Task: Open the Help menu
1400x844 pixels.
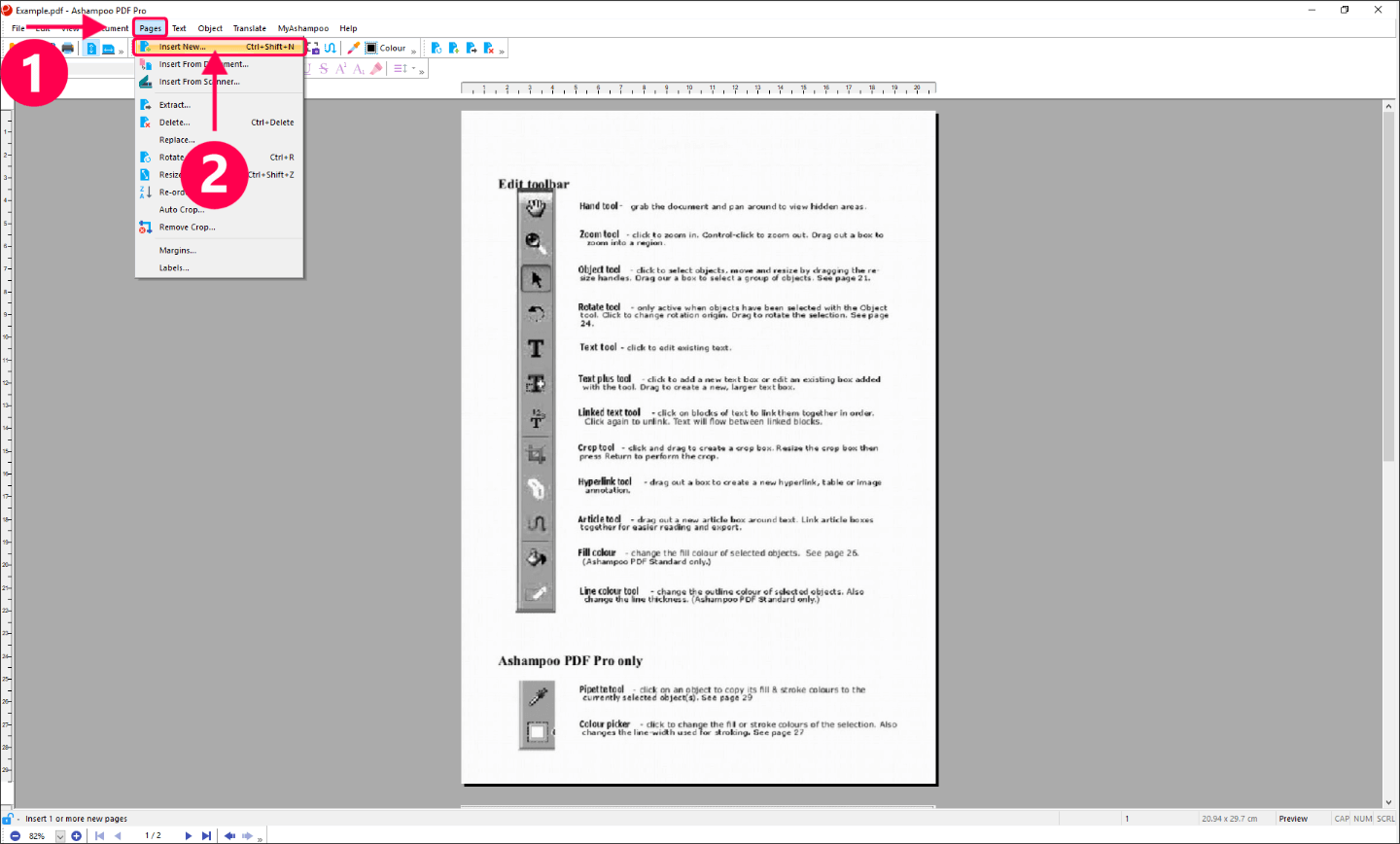Action: click(x=348, y=28)
